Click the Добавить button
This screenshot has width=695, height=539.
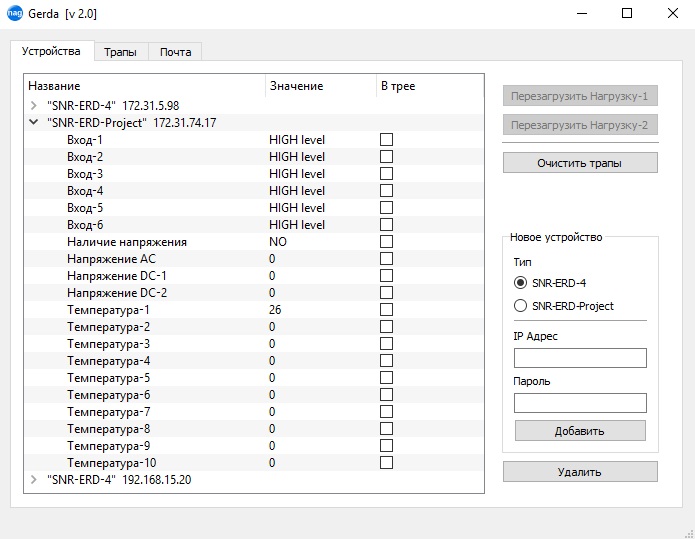(x=580, y=431)
